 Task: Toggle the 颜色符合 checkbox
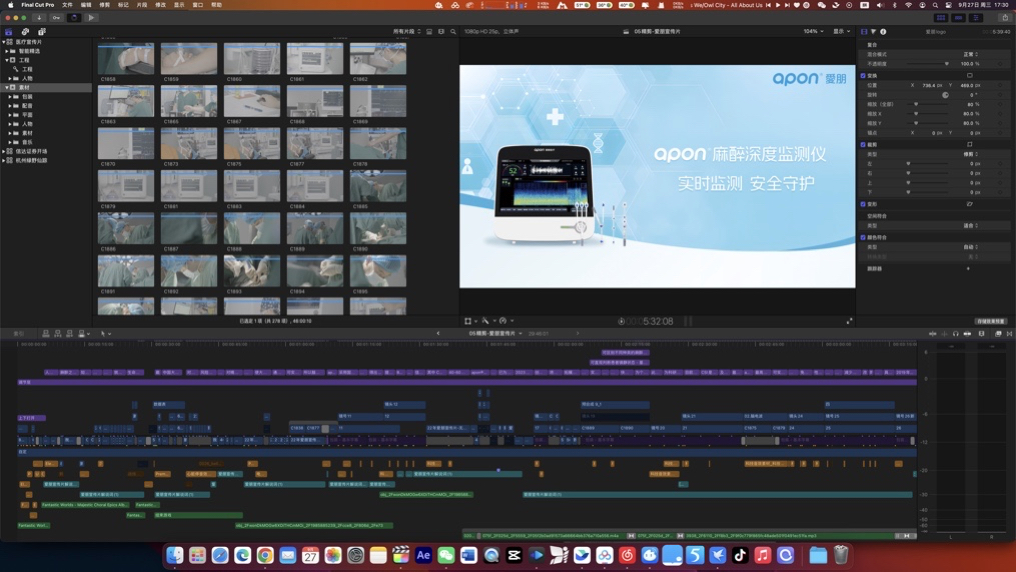tap(864, 237)
